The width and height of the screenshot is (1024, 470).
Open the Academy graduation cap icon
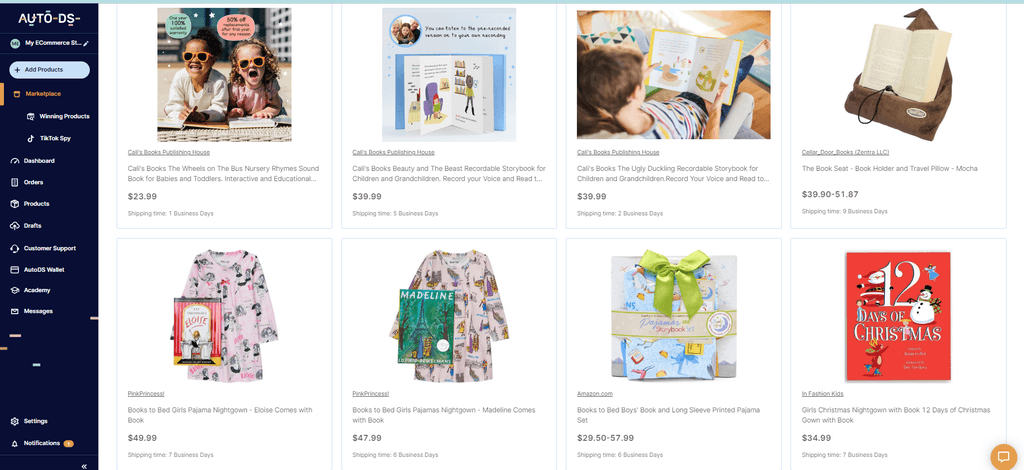pyautogui.click(x=14, y=290)
